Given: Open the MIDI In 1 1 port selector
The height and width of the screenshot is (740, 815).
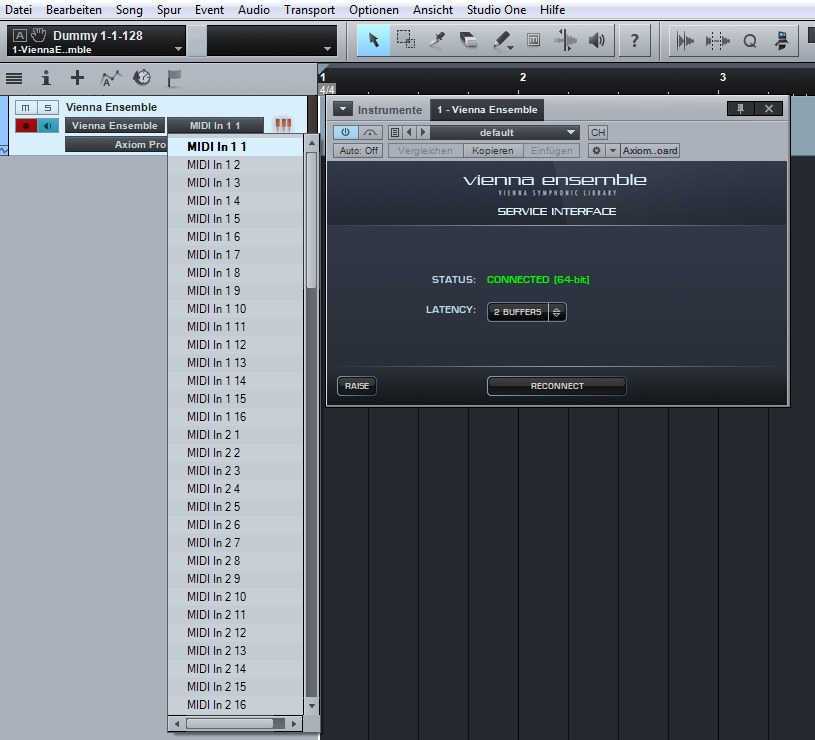Looking at the screenshot, I should click(215, 125).
